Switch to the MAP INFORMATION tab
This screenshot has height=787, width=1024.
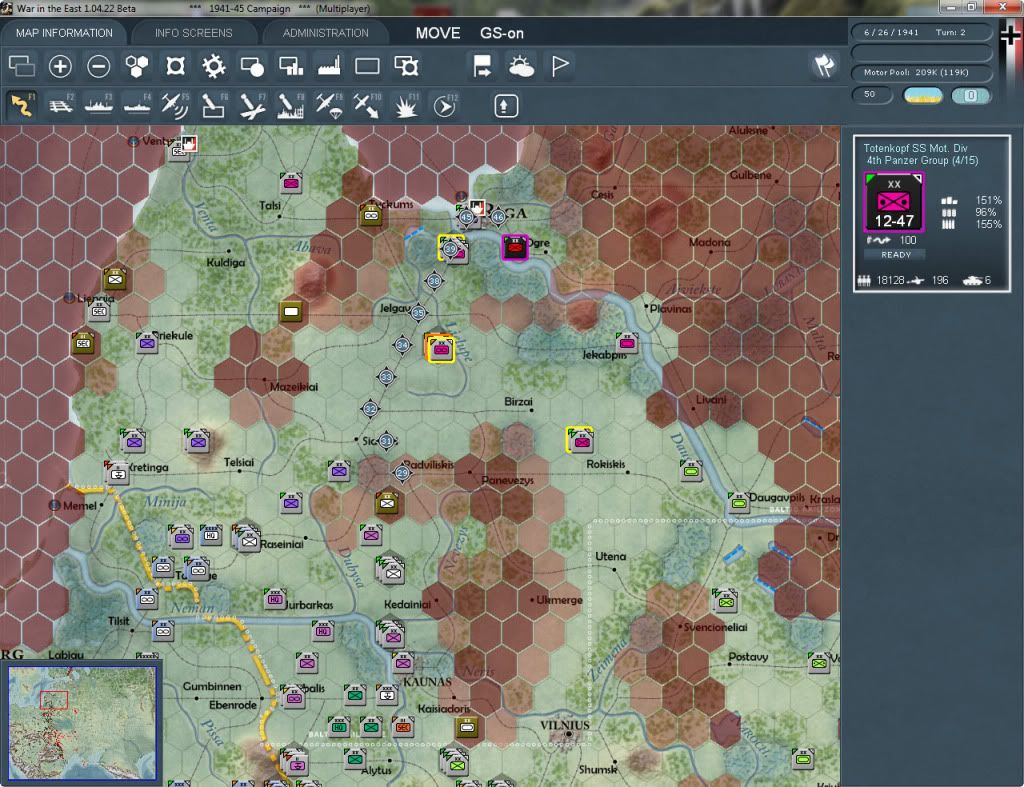[x=64, y=33]
